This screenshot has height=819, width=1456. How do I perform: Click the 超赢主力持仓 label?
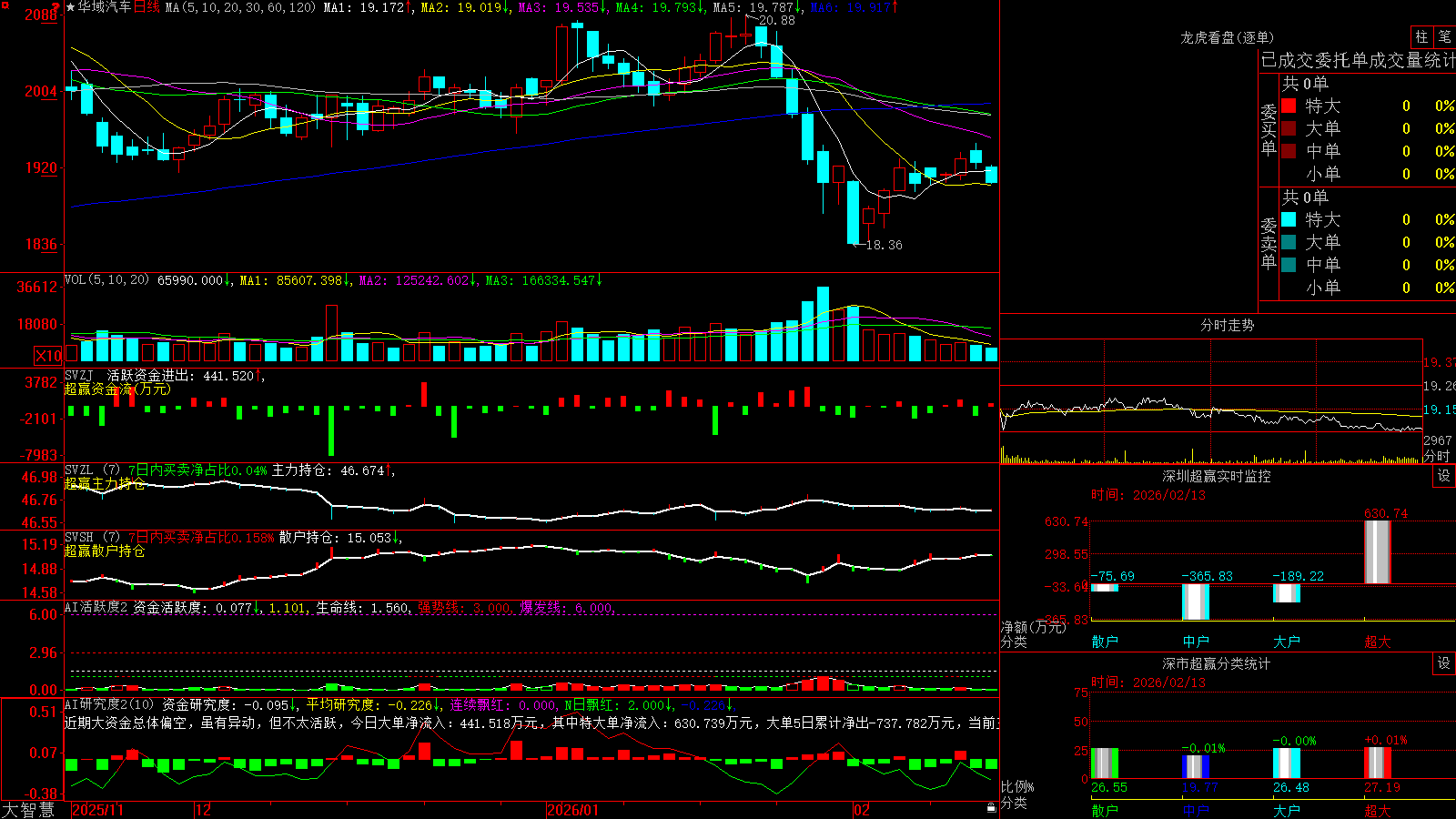(x=105, y=483)
